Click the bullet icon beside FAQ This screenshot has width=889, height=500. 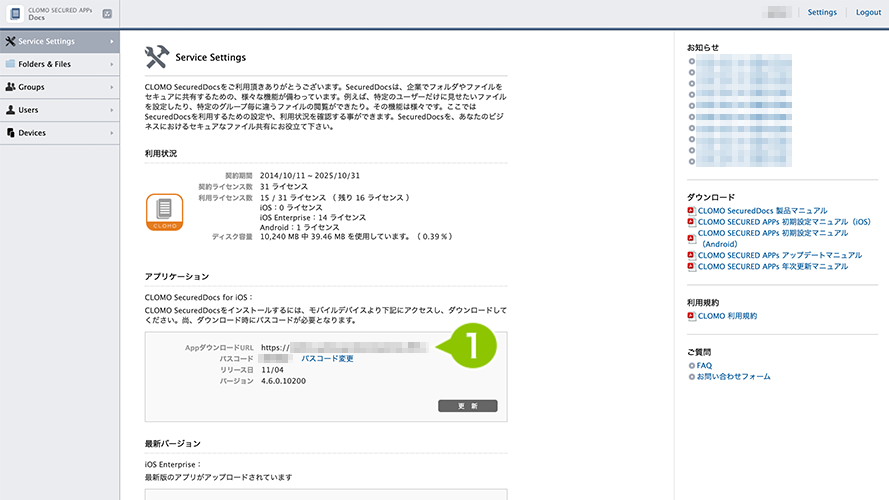[692, 366]
